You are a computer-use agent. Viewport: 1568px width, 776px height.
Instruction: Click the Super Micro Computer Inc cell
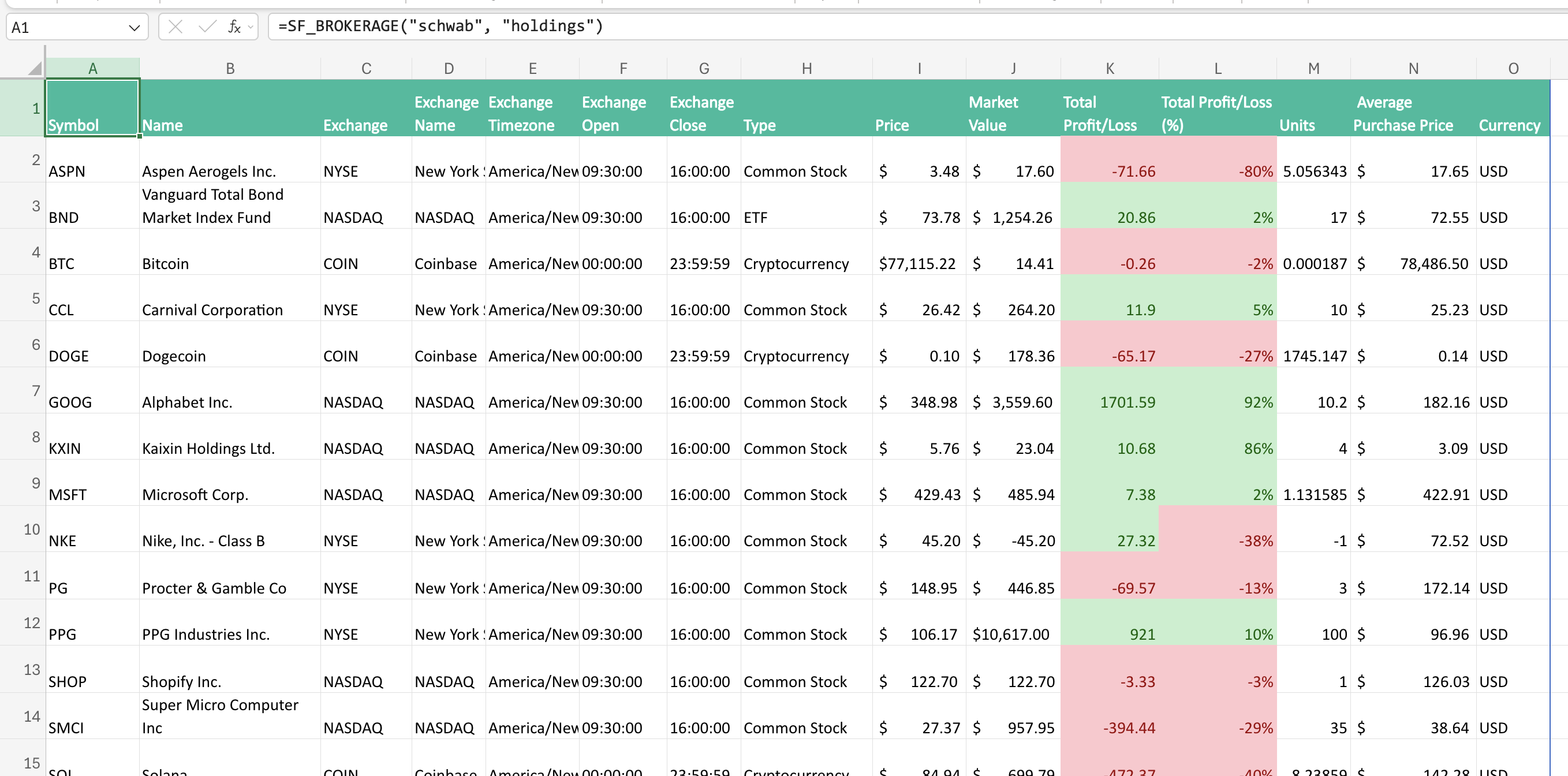pyautogui.click(x=230, y=717)
